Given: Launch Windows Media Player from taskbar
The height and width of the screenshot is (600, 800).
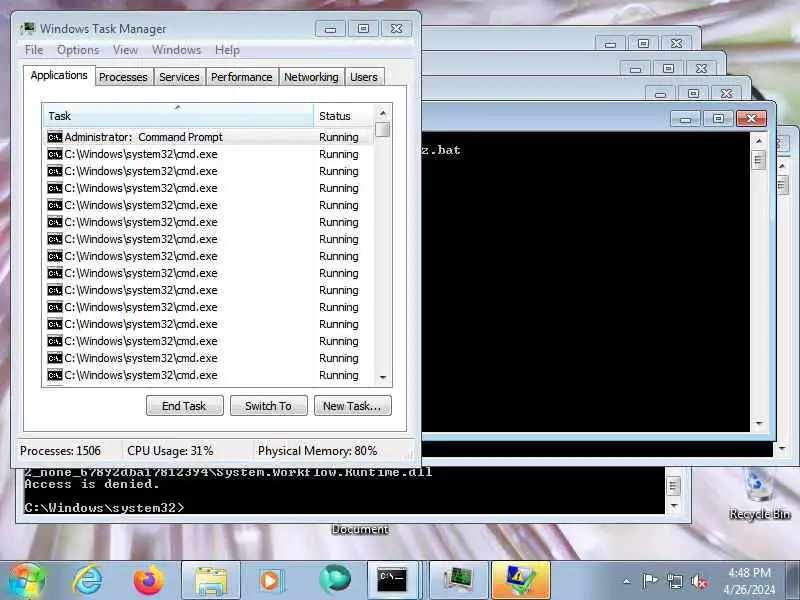Looking at the screenshot, I should [x=270, y=580].
